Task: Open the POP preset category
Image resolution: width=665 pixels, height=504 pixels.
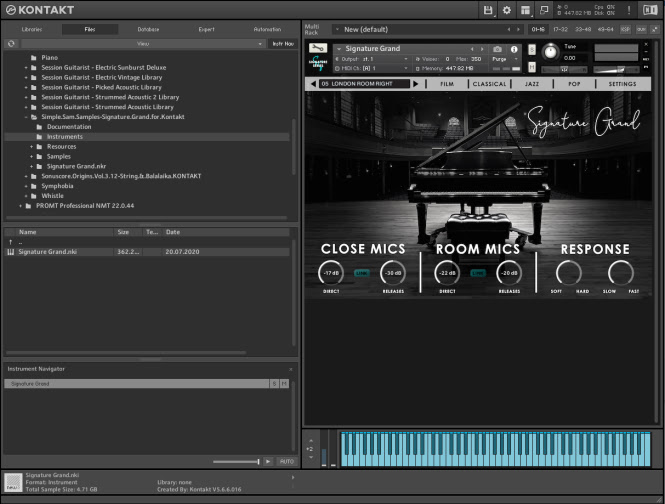Action: (574, 84)
